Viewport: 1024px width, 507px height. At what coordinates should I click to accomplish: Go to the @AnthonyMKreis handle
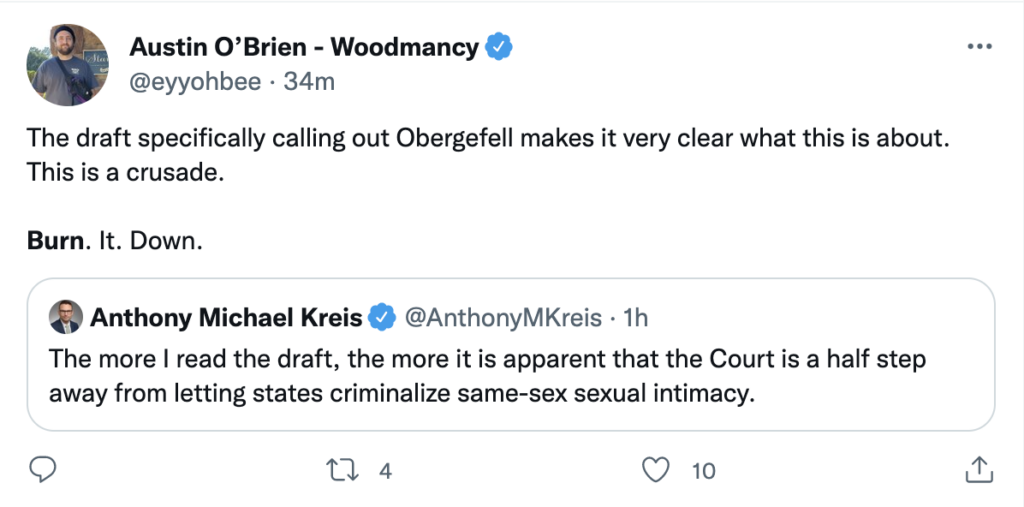pyautogui.click(x=502, y=318)
